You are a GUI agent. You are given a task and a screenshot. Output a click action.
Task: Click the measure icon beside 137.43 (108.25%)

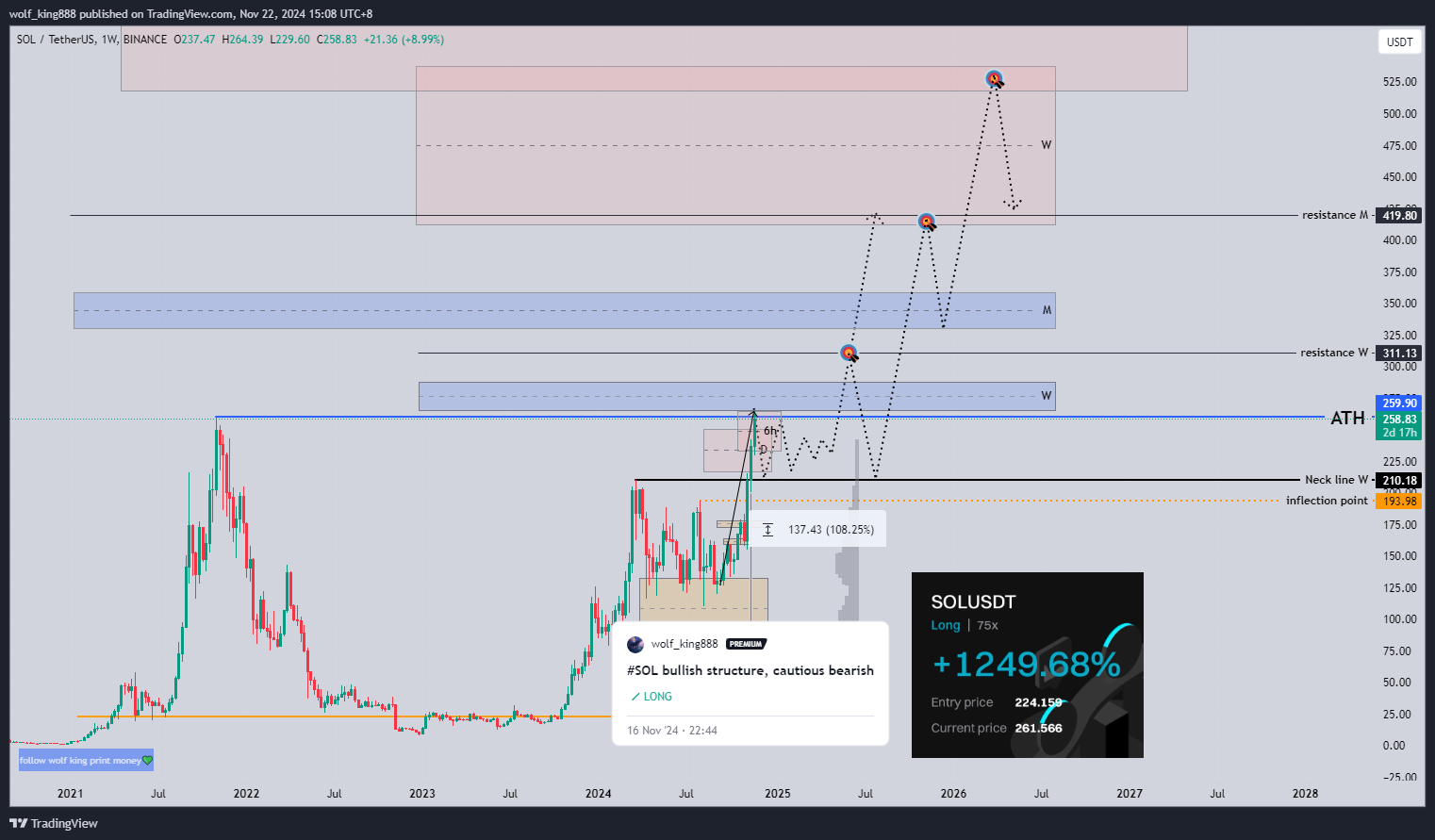point(767,530)
